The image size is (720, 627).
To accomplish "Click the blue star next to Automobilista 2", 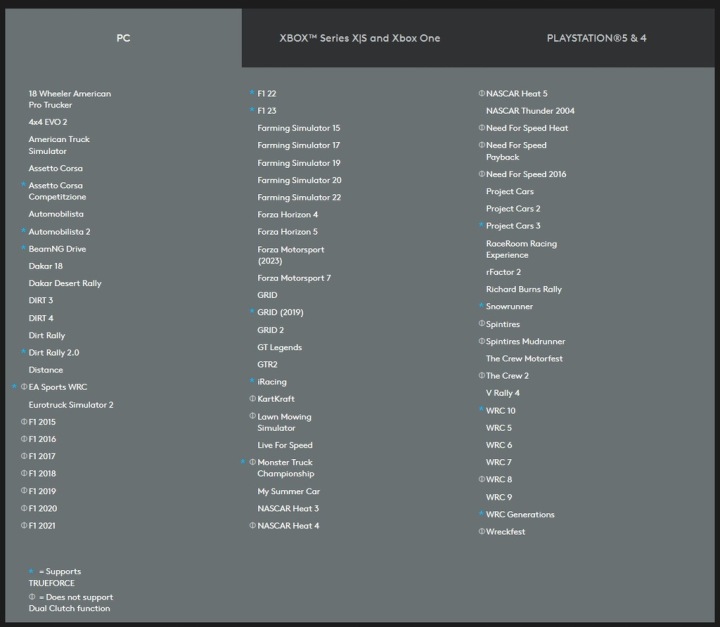I will [x=23, y=231].
